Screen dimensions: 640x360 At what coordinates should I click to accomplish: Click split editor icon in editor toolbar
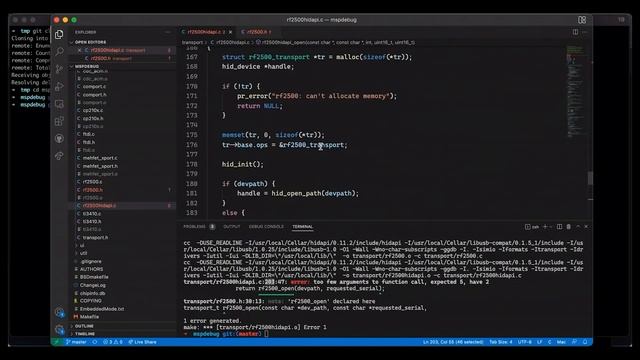tap(575, 32)
